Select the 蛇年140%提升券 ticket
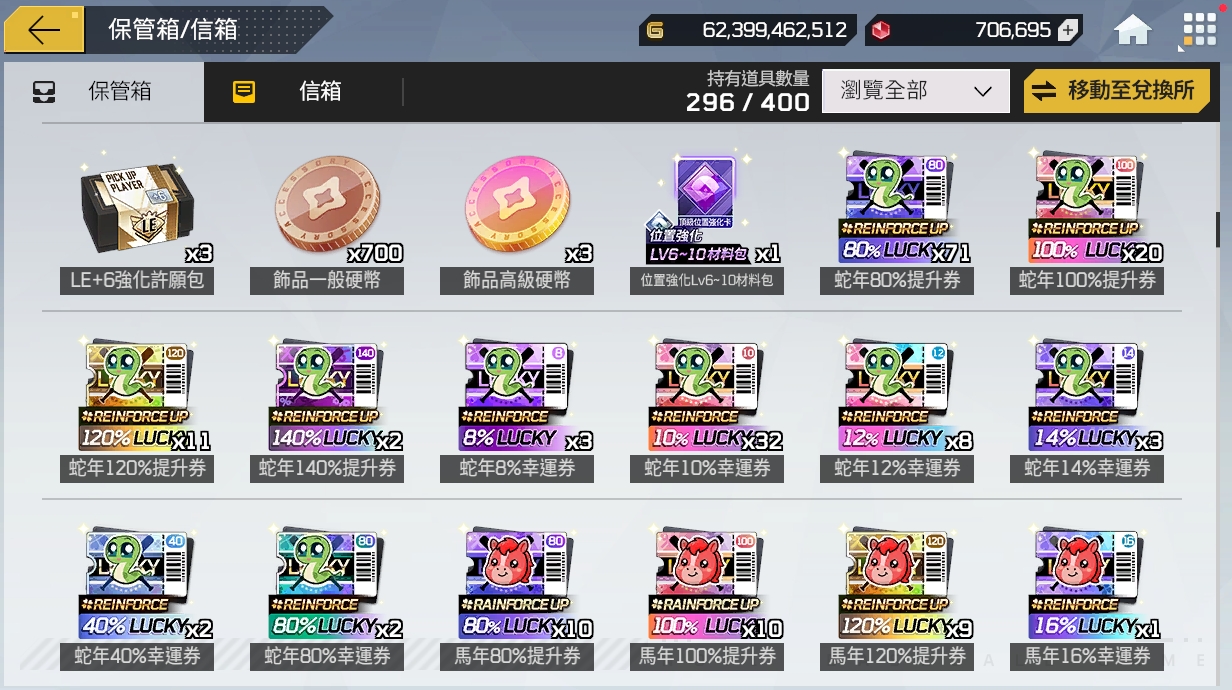 click(x=327, y=408)
